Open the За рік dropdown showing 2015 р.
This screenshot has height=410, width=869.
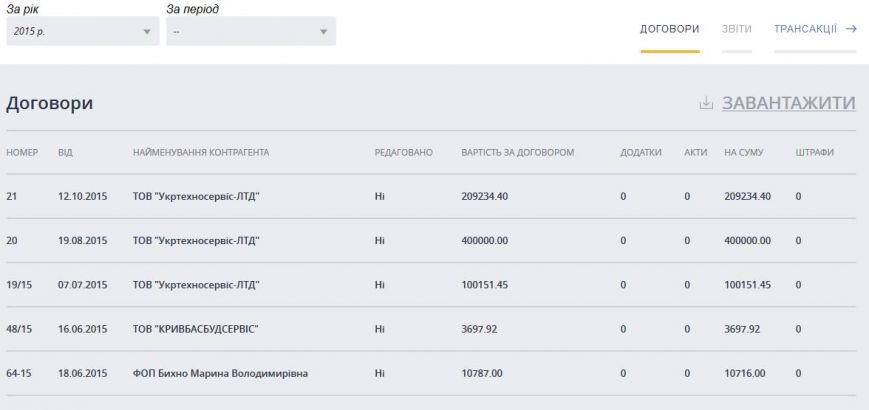[83, 31]
